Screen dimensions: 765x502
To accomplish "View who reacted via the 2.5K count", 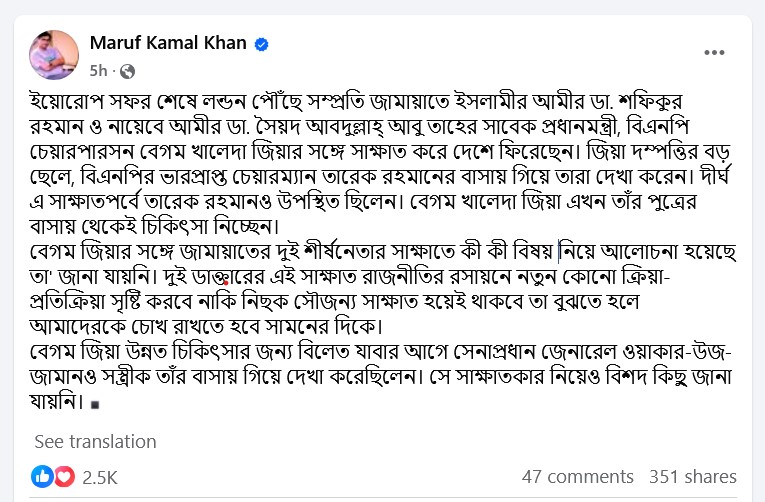I will point(99,477).
